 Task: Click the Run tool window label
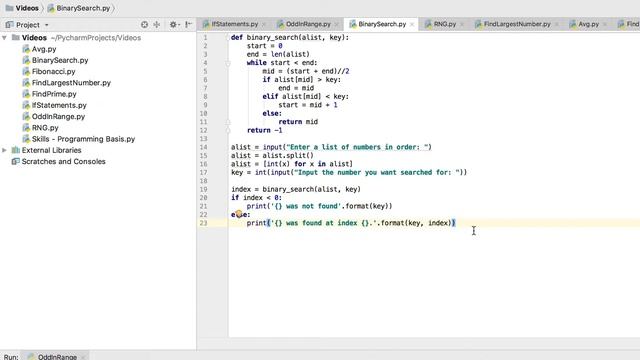click(11, 356)
